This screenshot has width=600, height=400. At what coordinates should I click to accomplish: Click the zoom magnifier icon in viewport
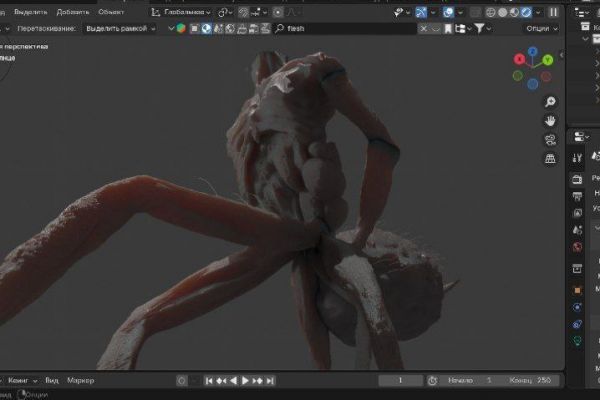point(550,102)
